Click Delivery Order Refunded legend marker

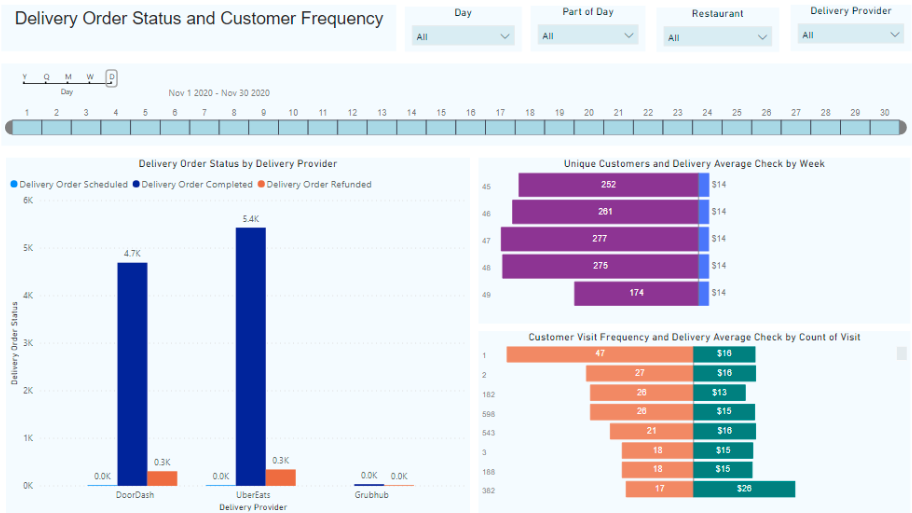[x=261, y=184]
